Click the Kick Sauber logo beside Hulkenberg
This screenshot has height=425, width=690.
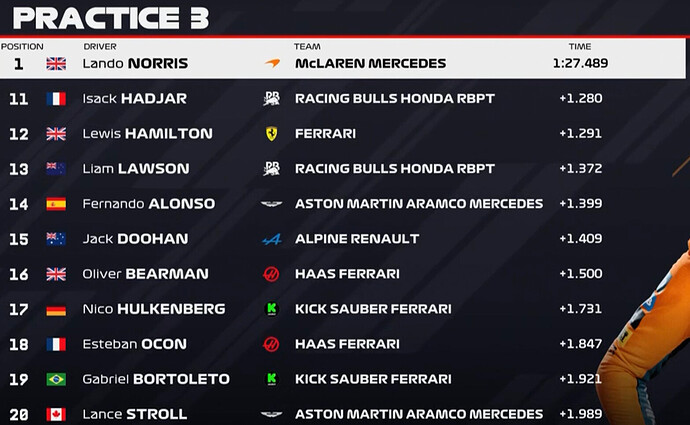click(271, 309)
